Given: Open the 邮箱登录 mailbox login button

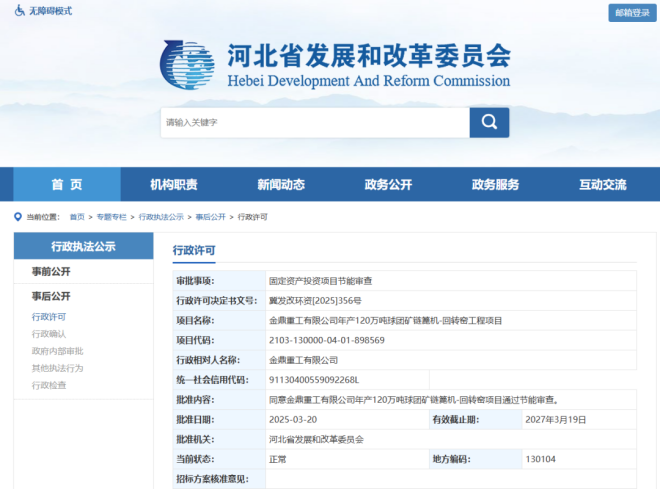Looking at the screenshot, I should (x=631, y=13).
